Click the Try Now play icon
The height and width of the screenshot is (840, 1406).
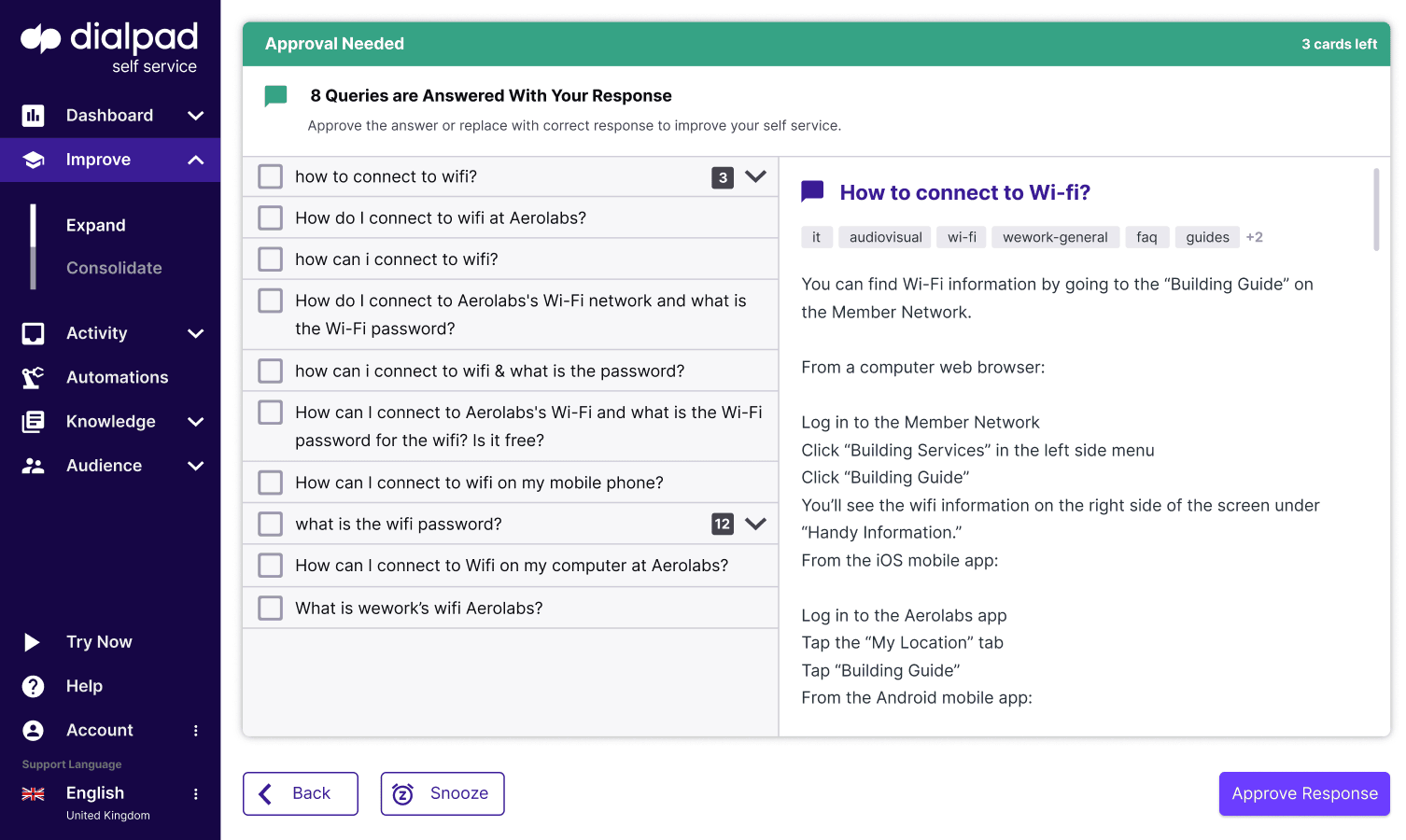point(32,641)
